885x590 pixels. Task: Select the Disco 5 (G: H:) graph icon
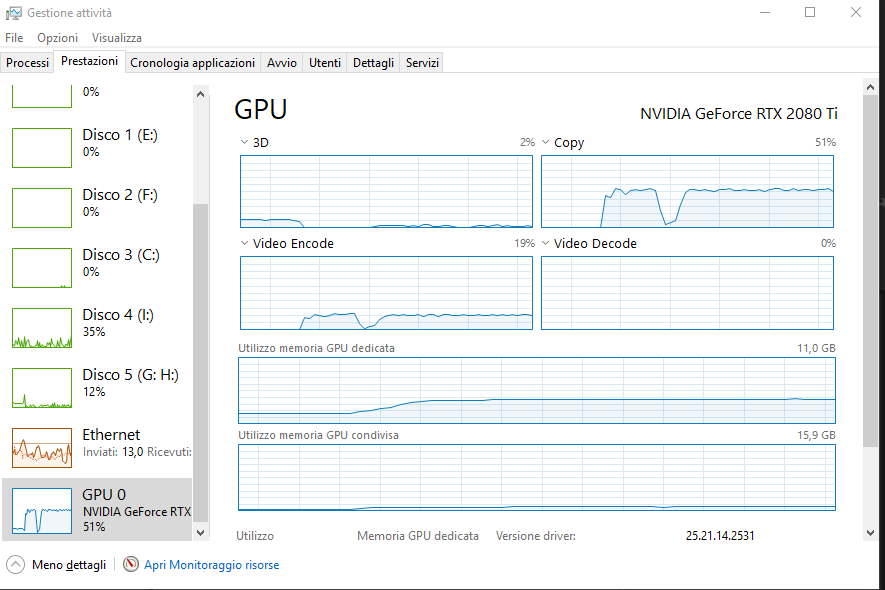[41, 387]
